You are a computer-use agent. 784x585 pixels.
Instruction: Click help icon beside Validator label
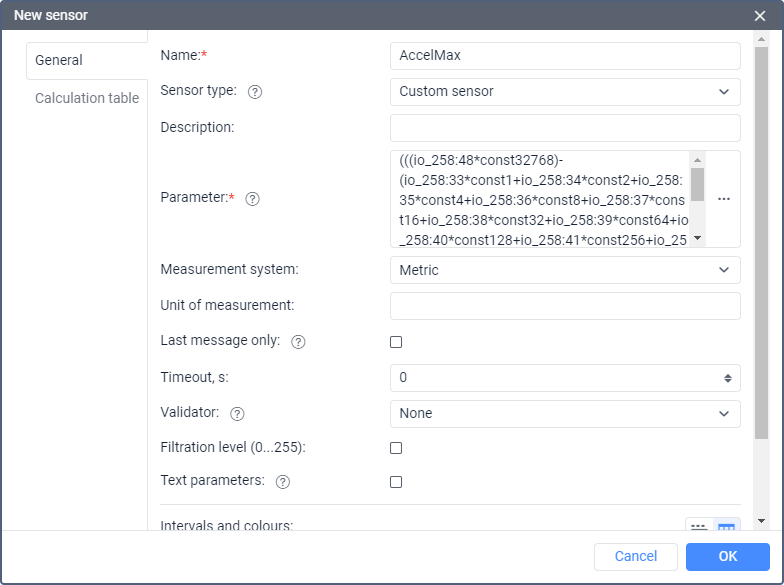pos(237,413)
